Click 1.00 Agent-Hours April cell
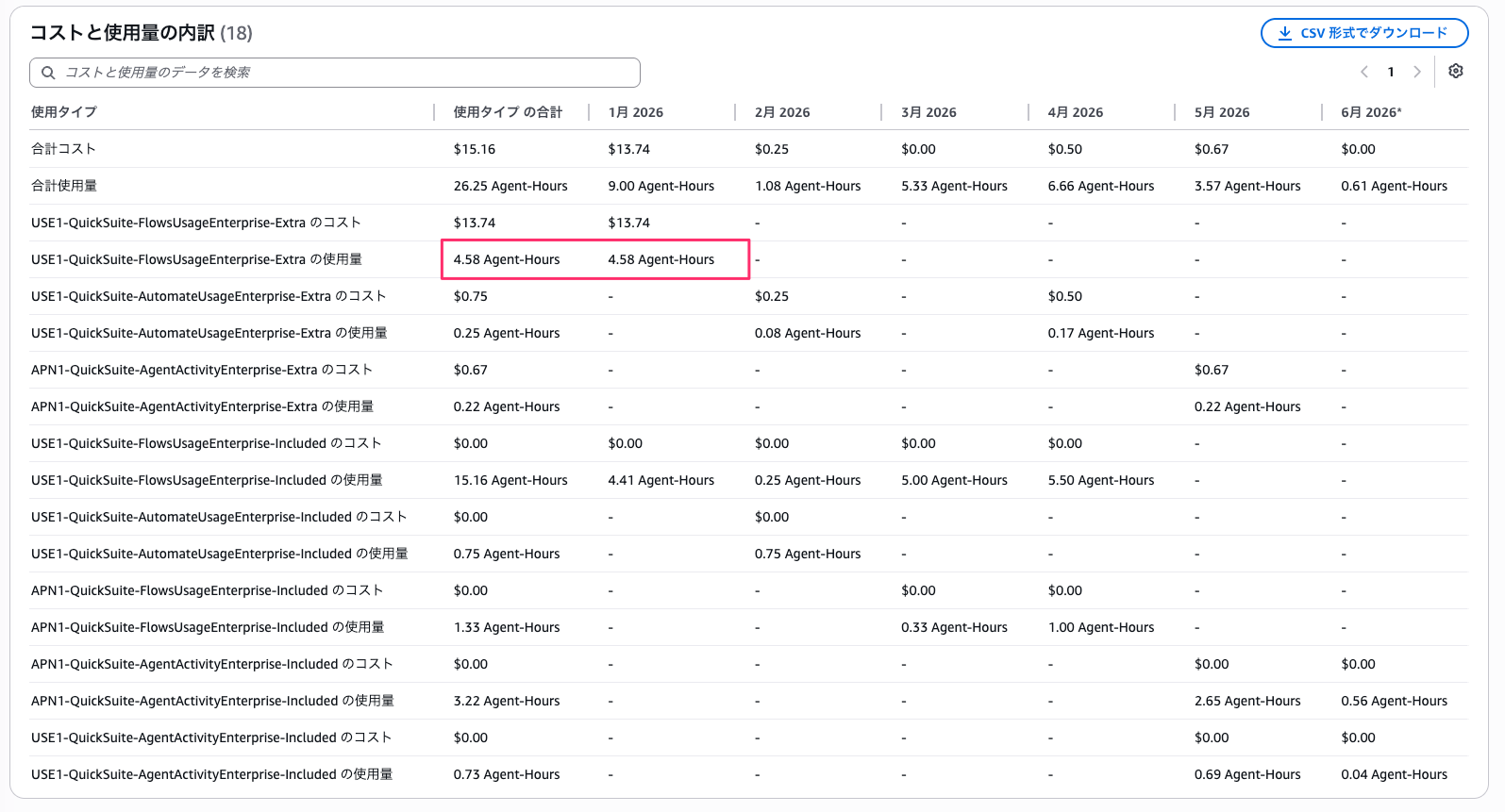Image resolution: width=1505 pixels, height=812 pixels. [1101, 627]
